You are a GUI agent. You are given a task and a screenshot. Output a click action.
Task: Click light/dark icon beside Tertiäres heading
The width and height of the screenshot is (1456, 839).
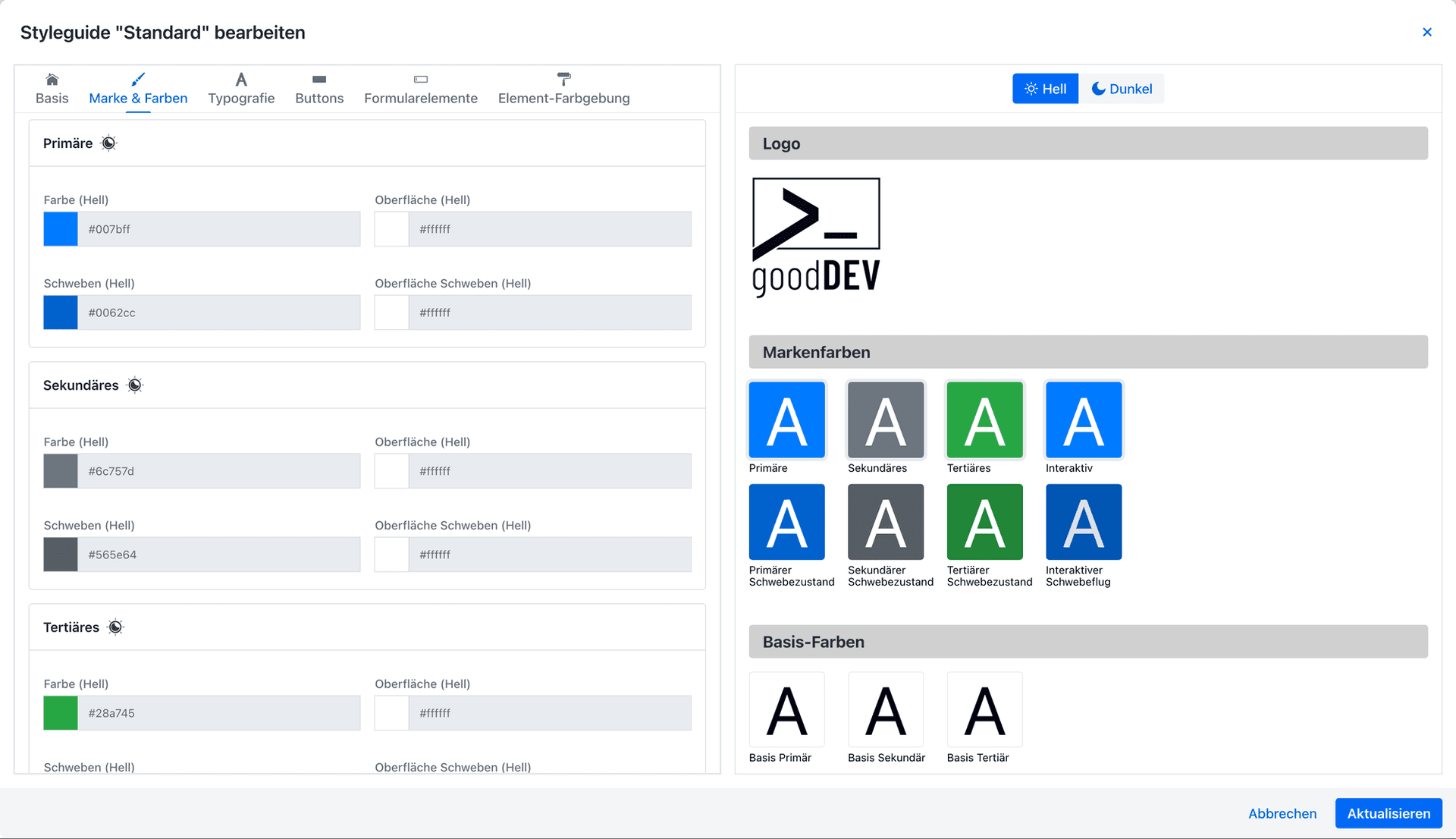(115, 627)
